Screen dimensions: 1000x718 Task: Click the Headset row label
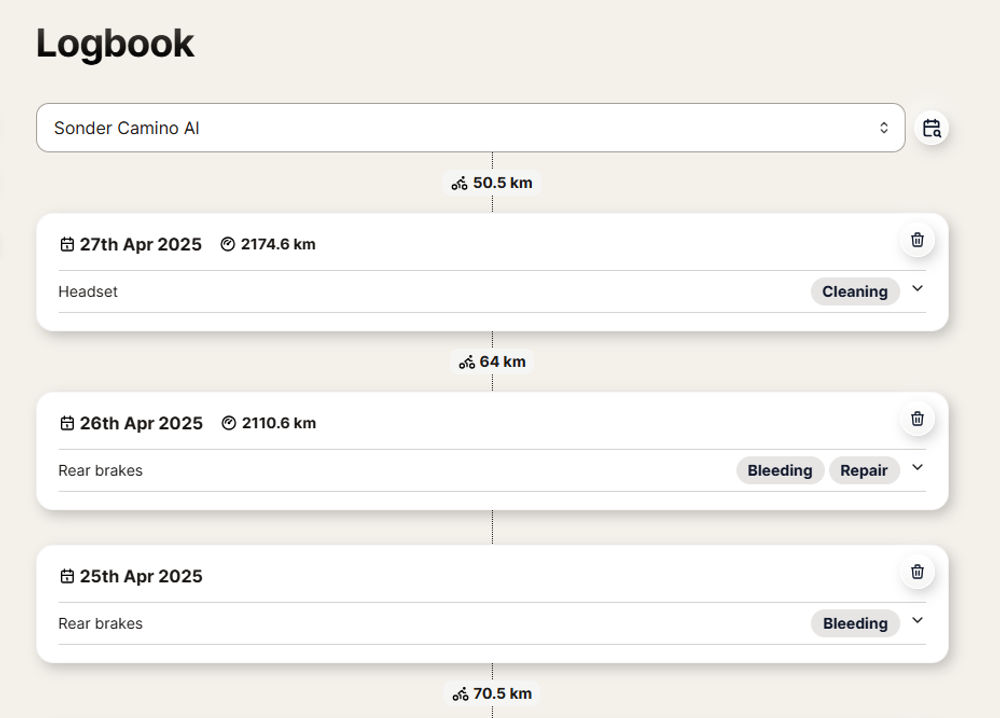(88, 291)
